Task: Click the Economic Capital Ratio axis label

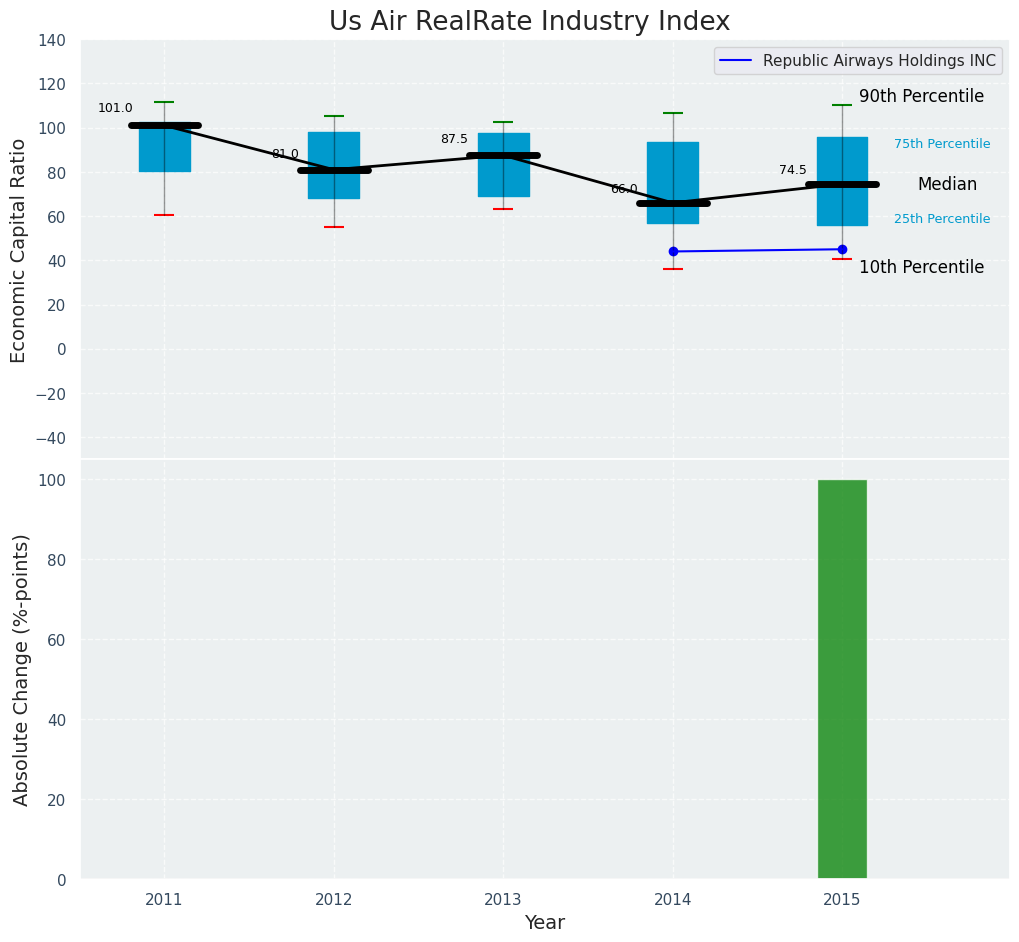Action: pos(19,249)
